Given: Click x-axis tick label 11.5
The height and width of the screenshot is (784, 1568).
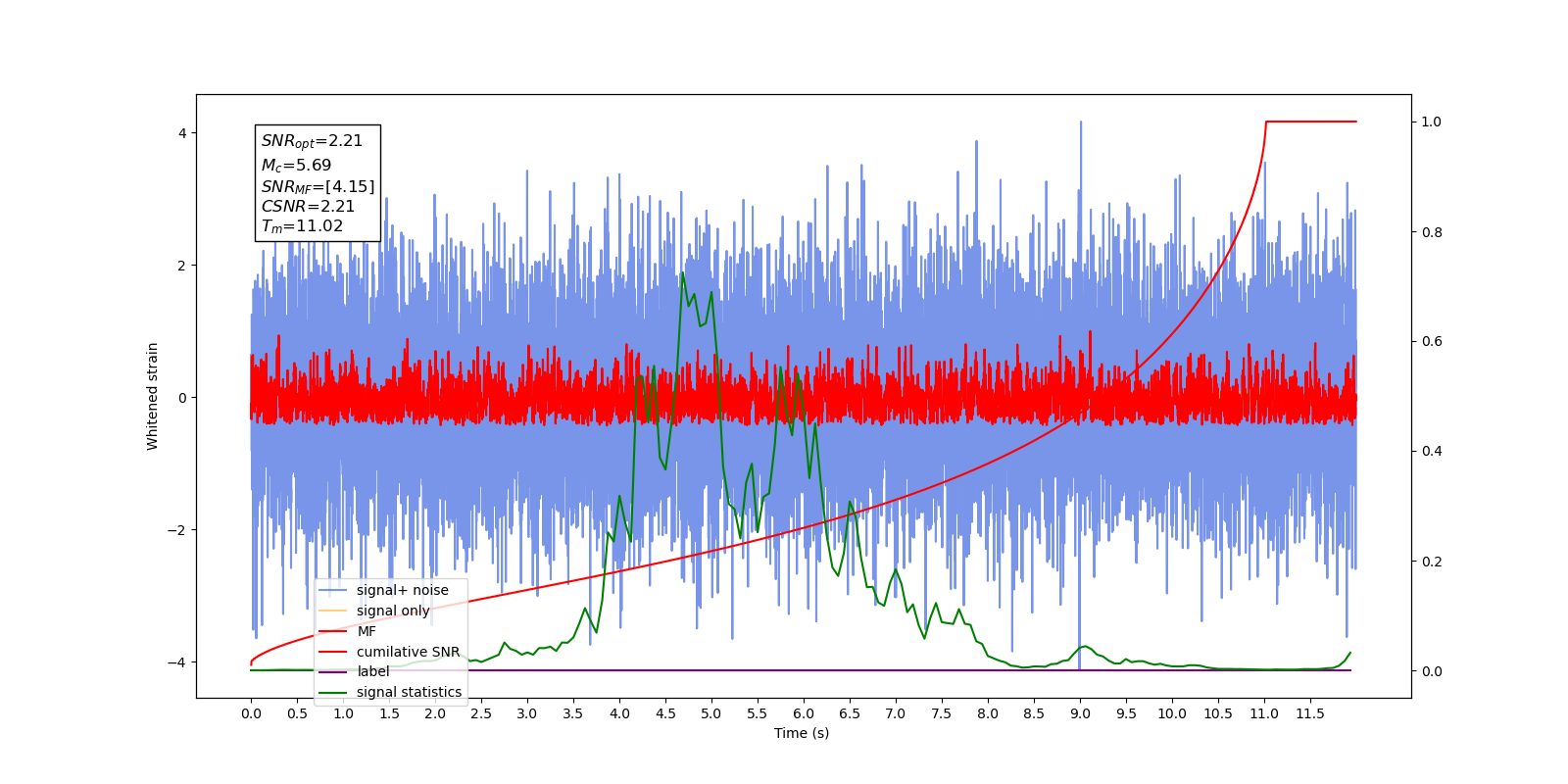Looking at the screenshot, I should pyautogui.click(x=1310, y=713).
